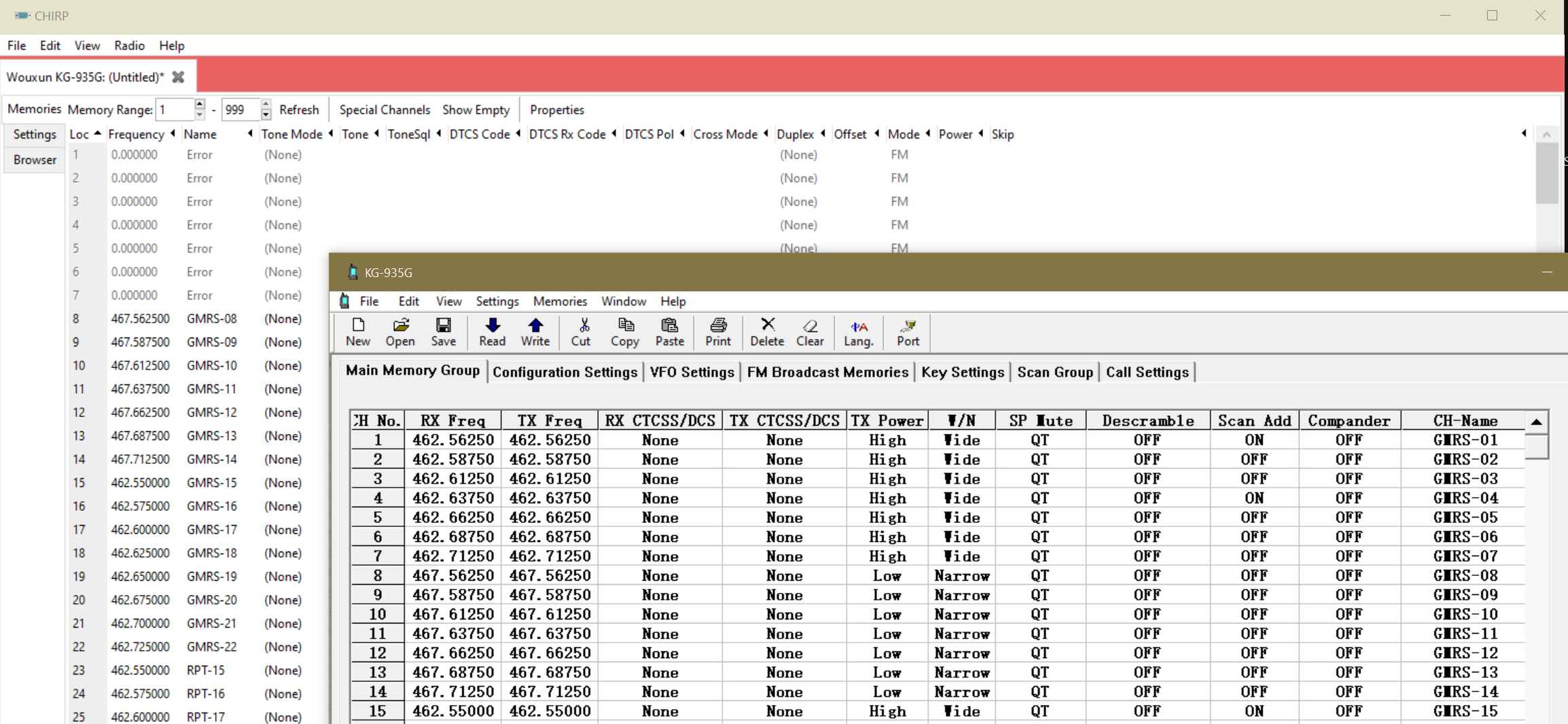Sort by the Loc column header

tap(85, 134)
